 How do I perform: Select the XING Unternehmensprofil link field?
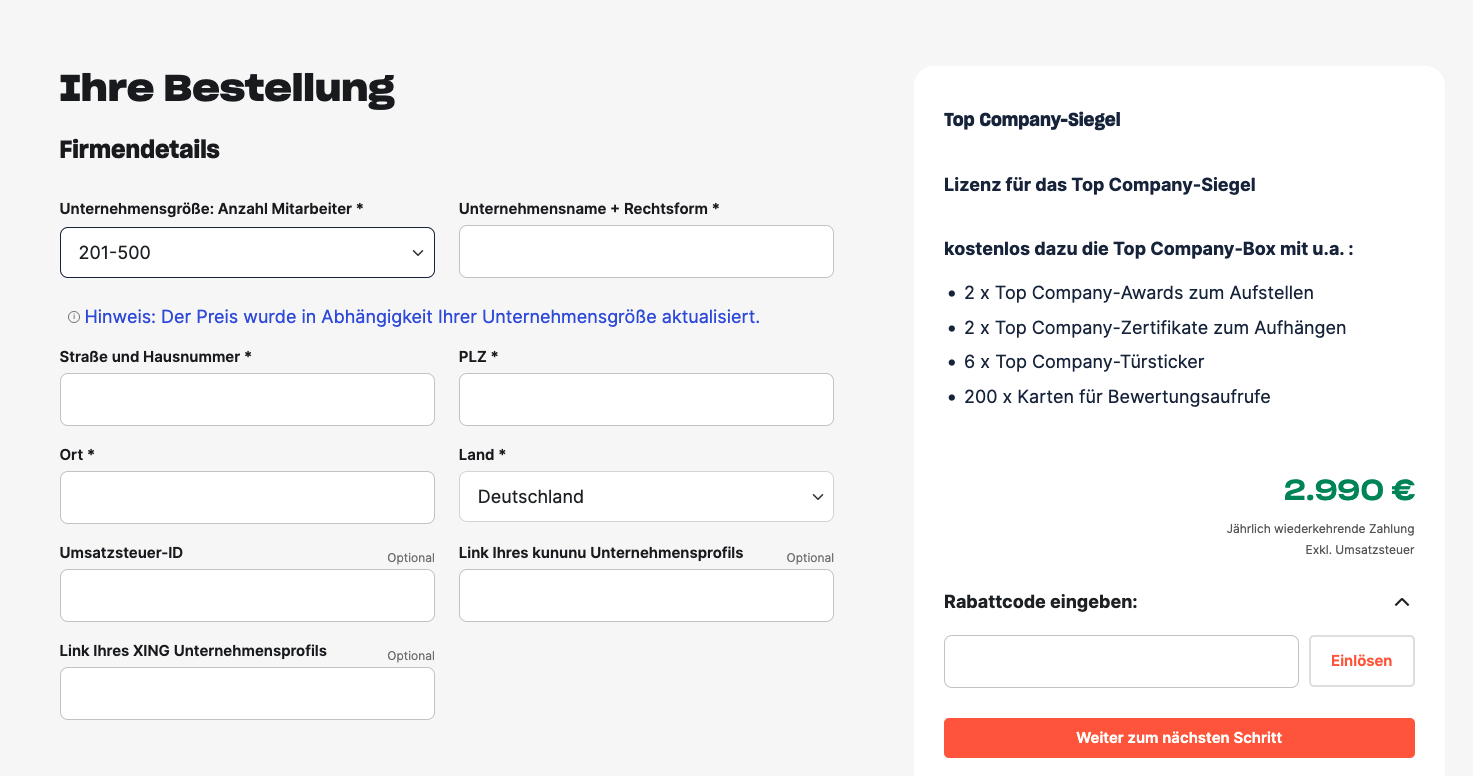pyautogui.click(x=247, y=694)
